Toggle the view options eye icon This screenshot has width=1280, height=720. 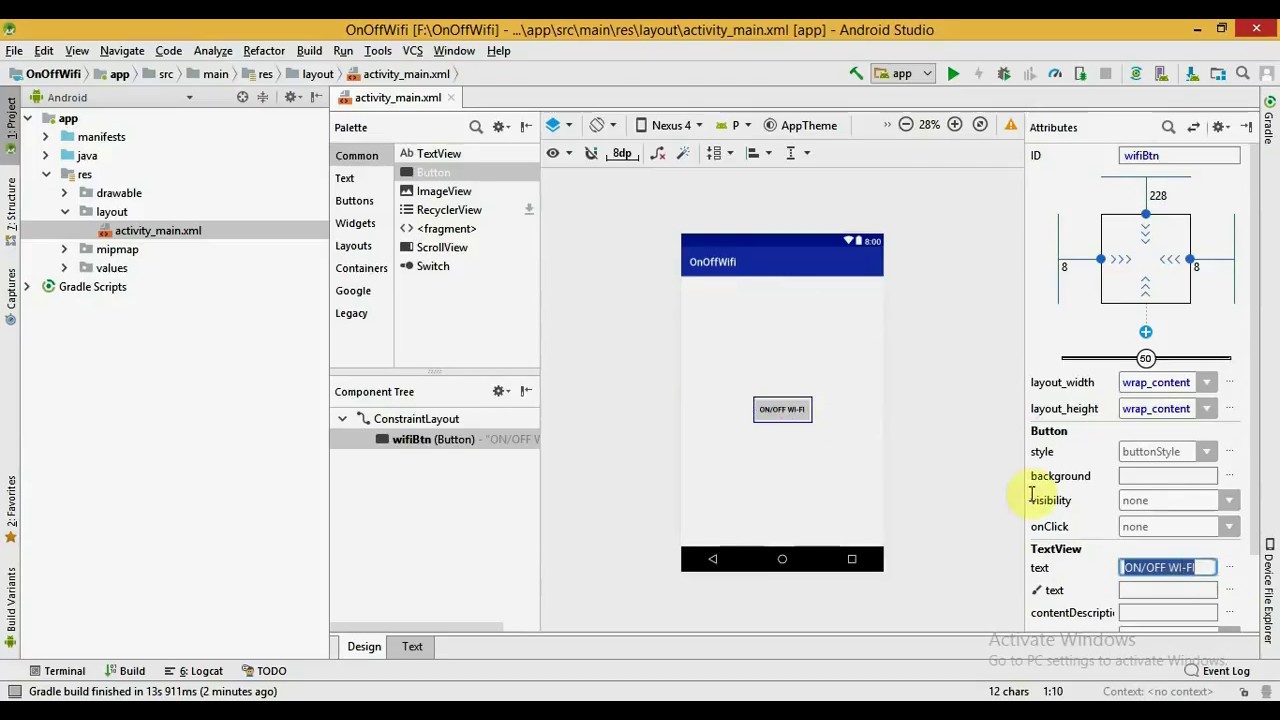coord(558,153)
